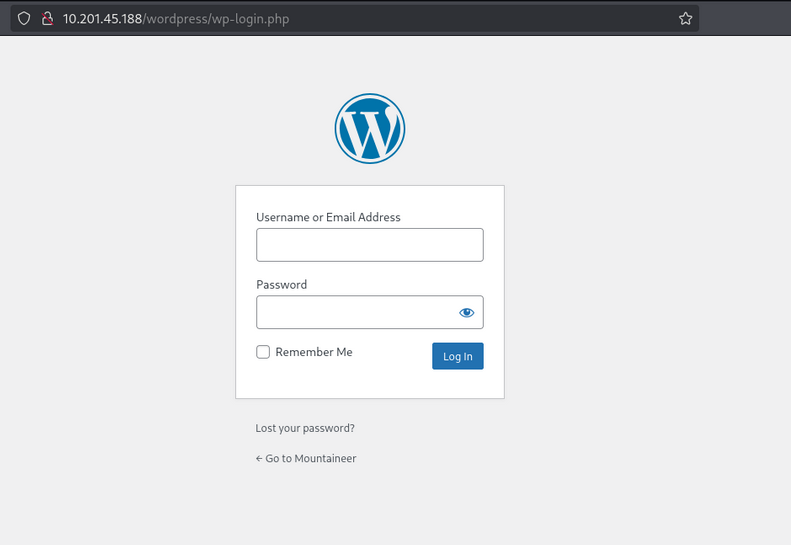This screenshot has width=791, height=545.
Task: Bookmark this page with the star icon
Action: (x=685, y=19)
